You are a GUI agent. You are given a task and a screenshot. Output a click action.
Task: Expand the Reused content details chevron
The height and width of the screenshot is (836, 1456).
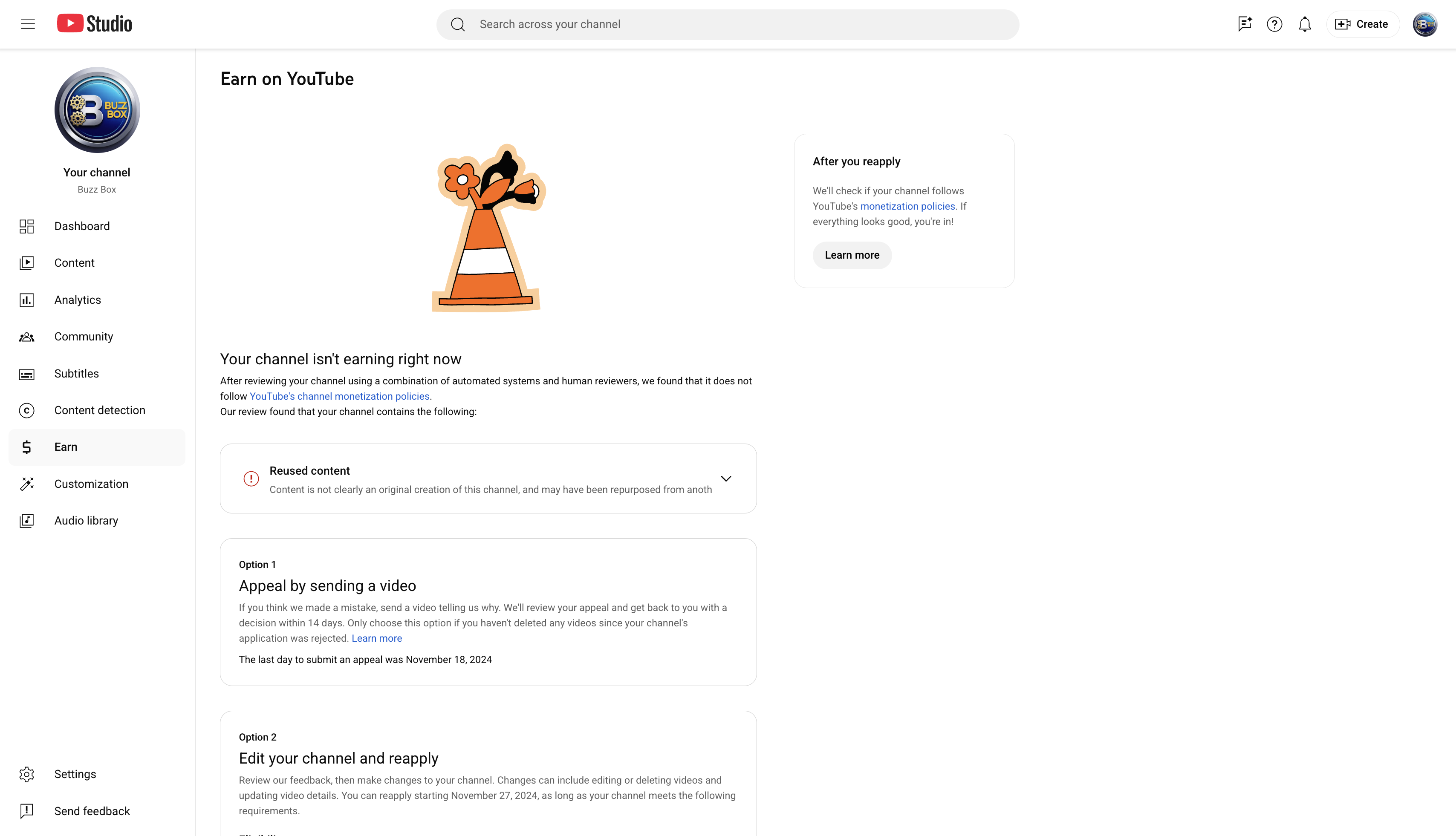(726, 478)
